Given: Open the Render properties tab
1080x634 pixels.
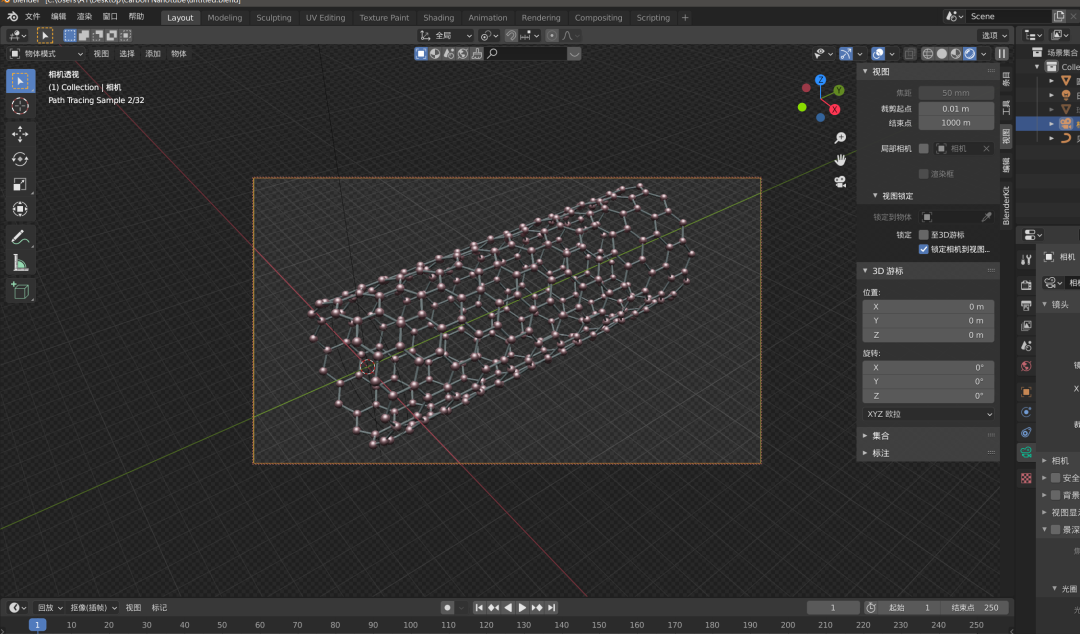Looking at the screenshot, I should [x=1026, y=285].
